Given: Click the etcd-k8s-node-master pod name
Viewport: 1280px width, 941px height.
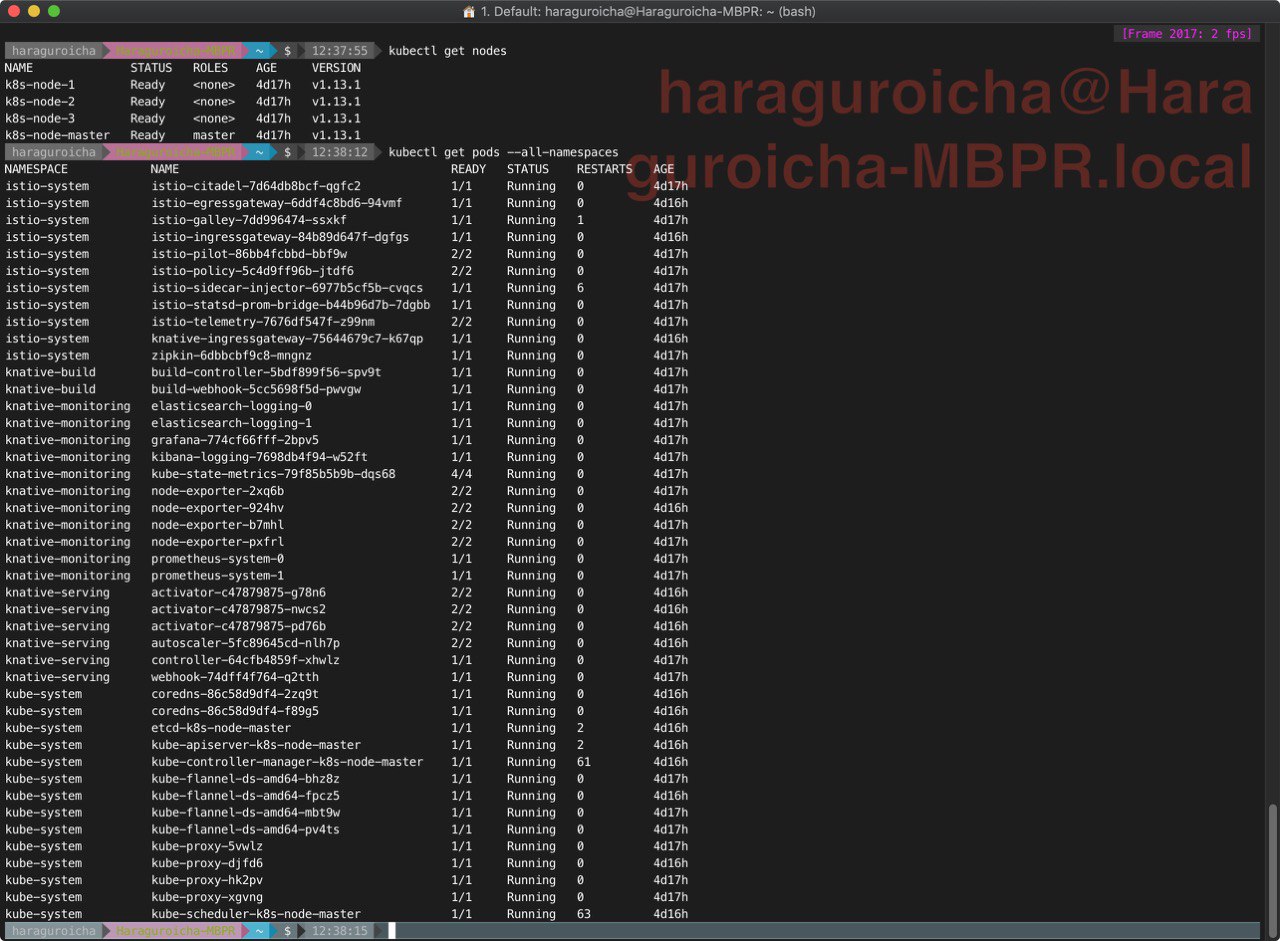Looking at the screenshot, I should tap(221, 728).
